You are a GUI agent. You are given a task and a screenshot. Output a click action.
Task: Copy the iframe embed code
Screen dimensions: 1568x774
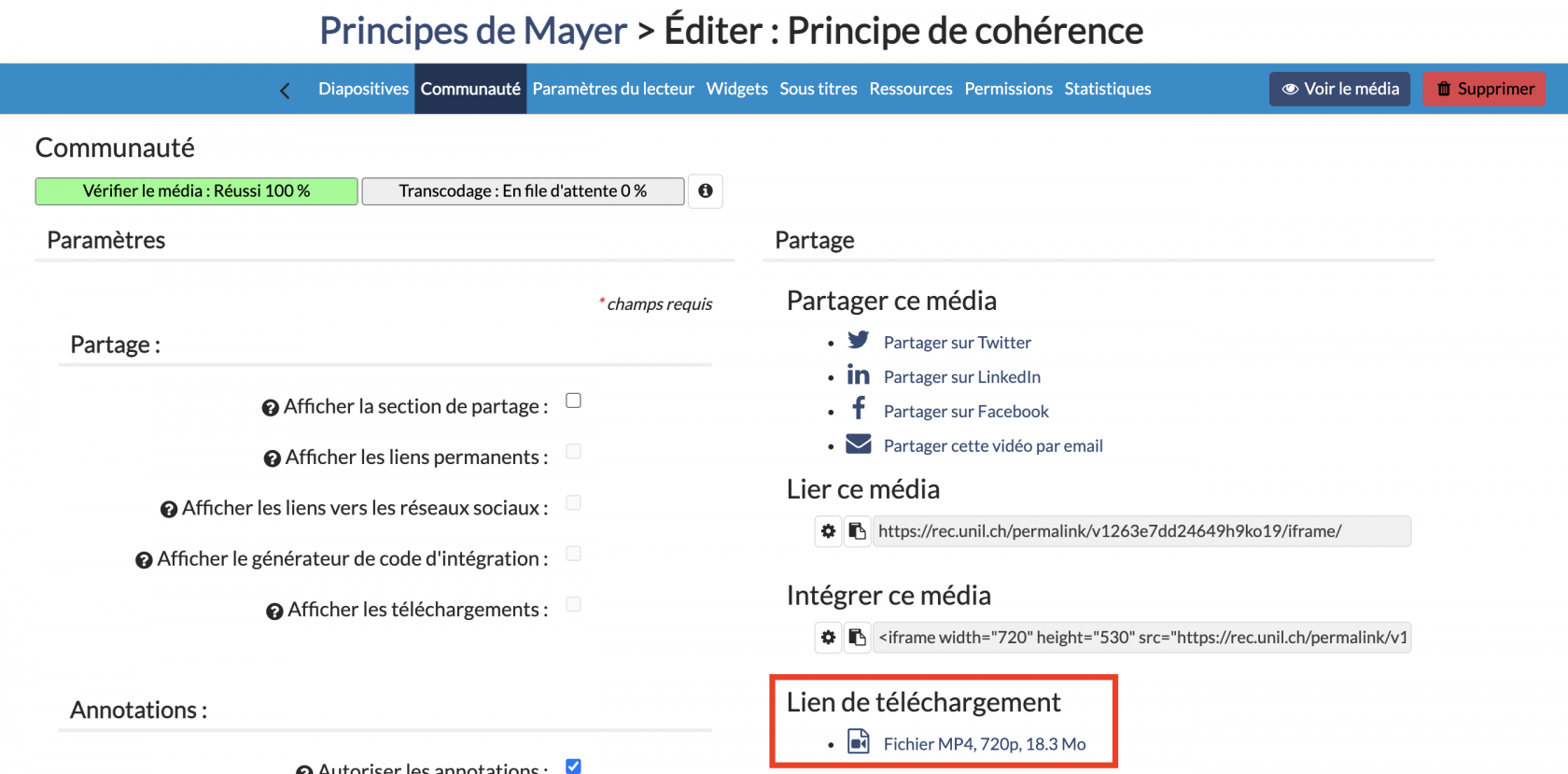click(857, 638)
